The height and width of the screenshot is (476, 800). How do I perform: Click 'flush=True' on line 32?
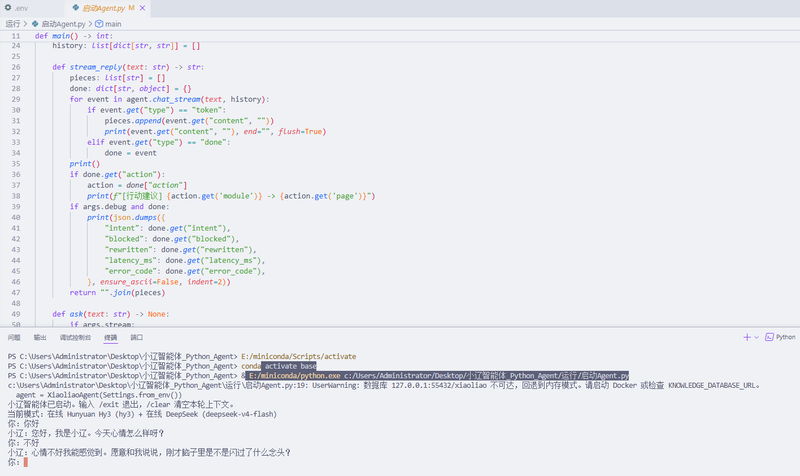300,131
